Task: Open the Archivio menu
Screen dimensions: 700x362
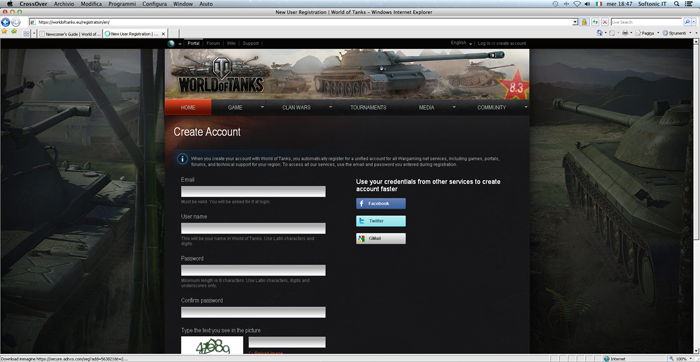Action: click(64, 4)
